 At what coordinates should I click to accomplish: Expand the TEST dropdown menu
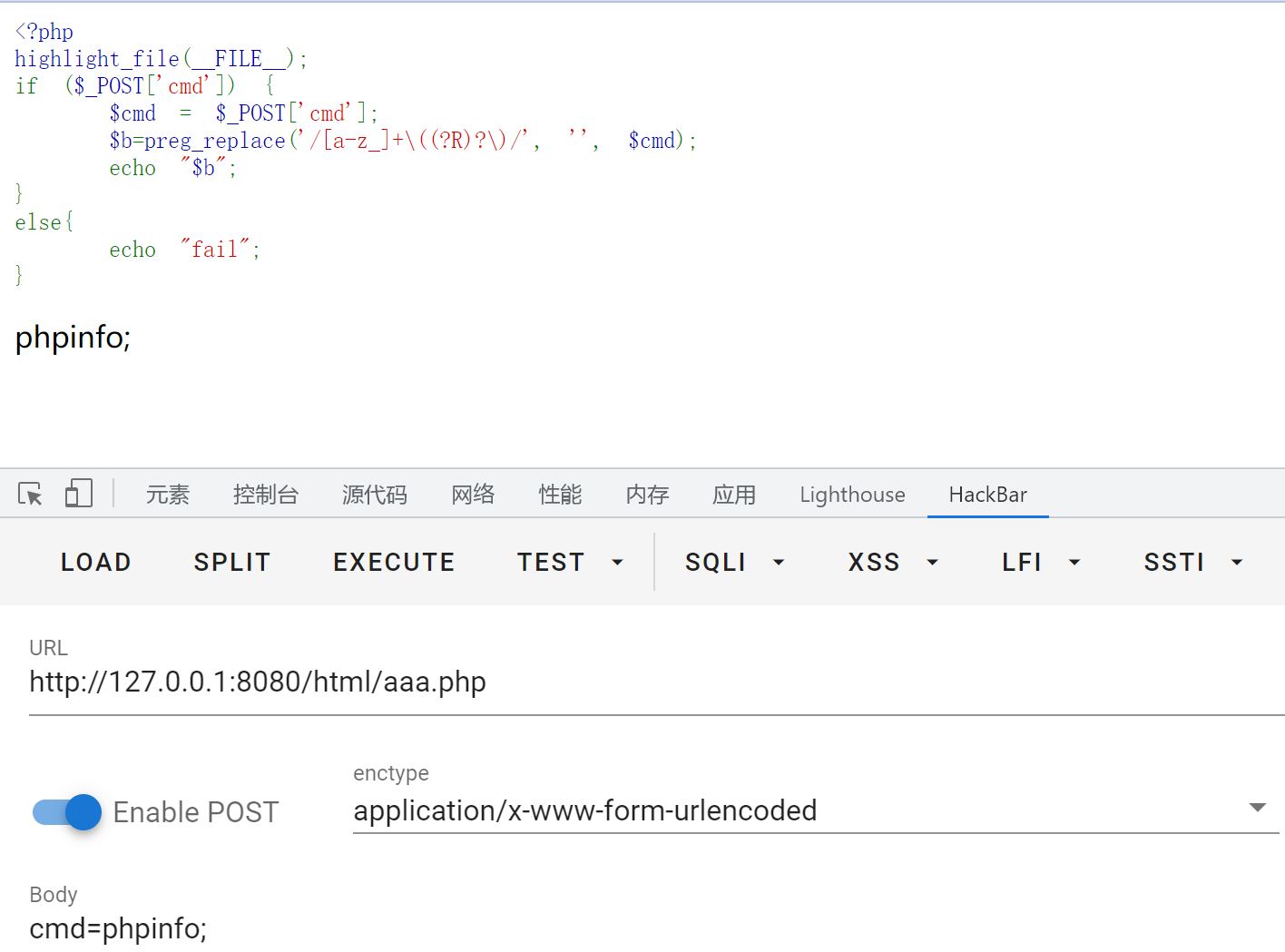point(570,563)
